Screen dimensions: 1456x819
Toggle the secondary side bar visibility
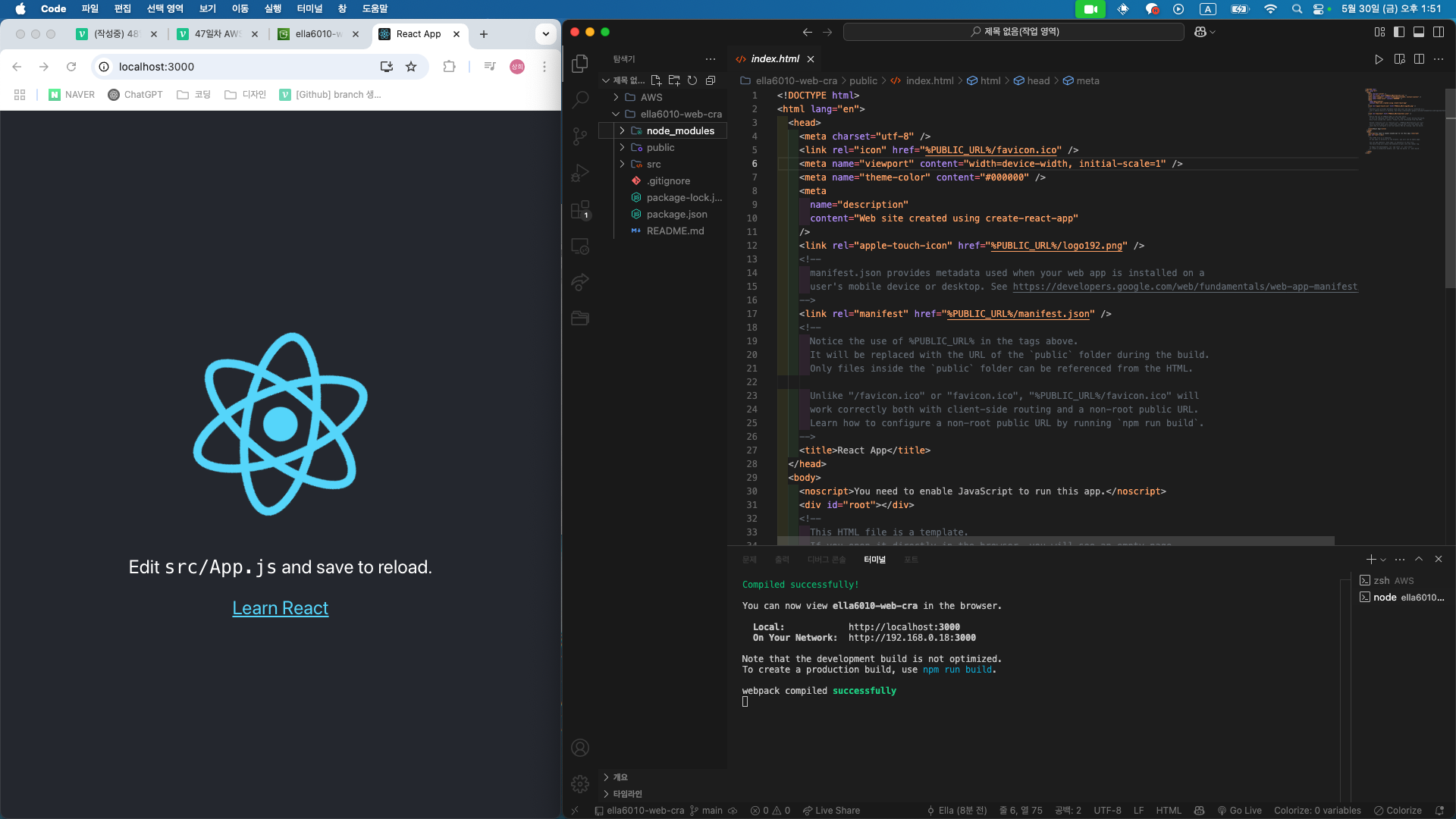point(1439,32)
